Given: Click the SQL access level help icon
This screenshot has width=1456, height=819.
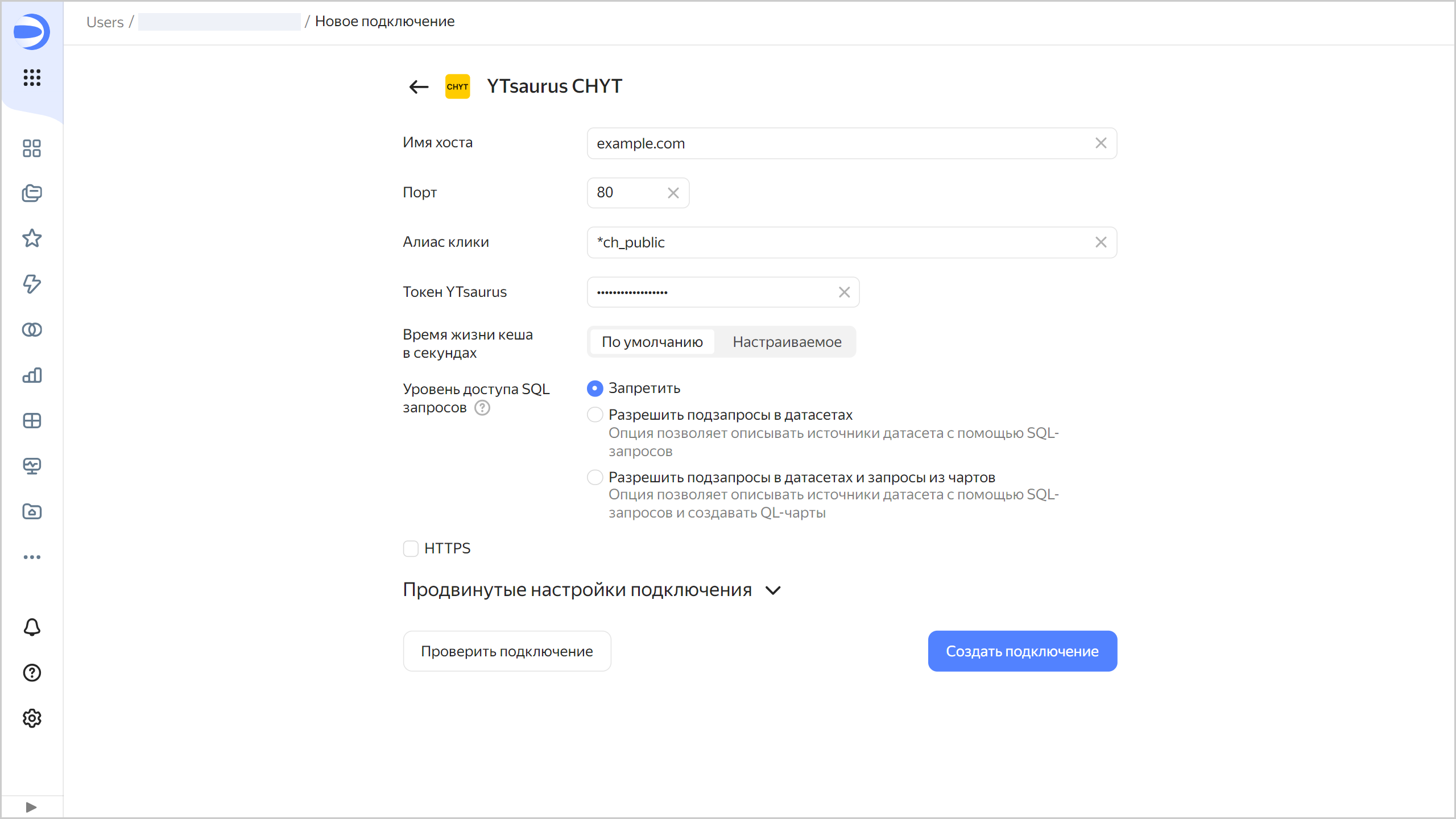Looking at the screenshot, I should (482, 408).
